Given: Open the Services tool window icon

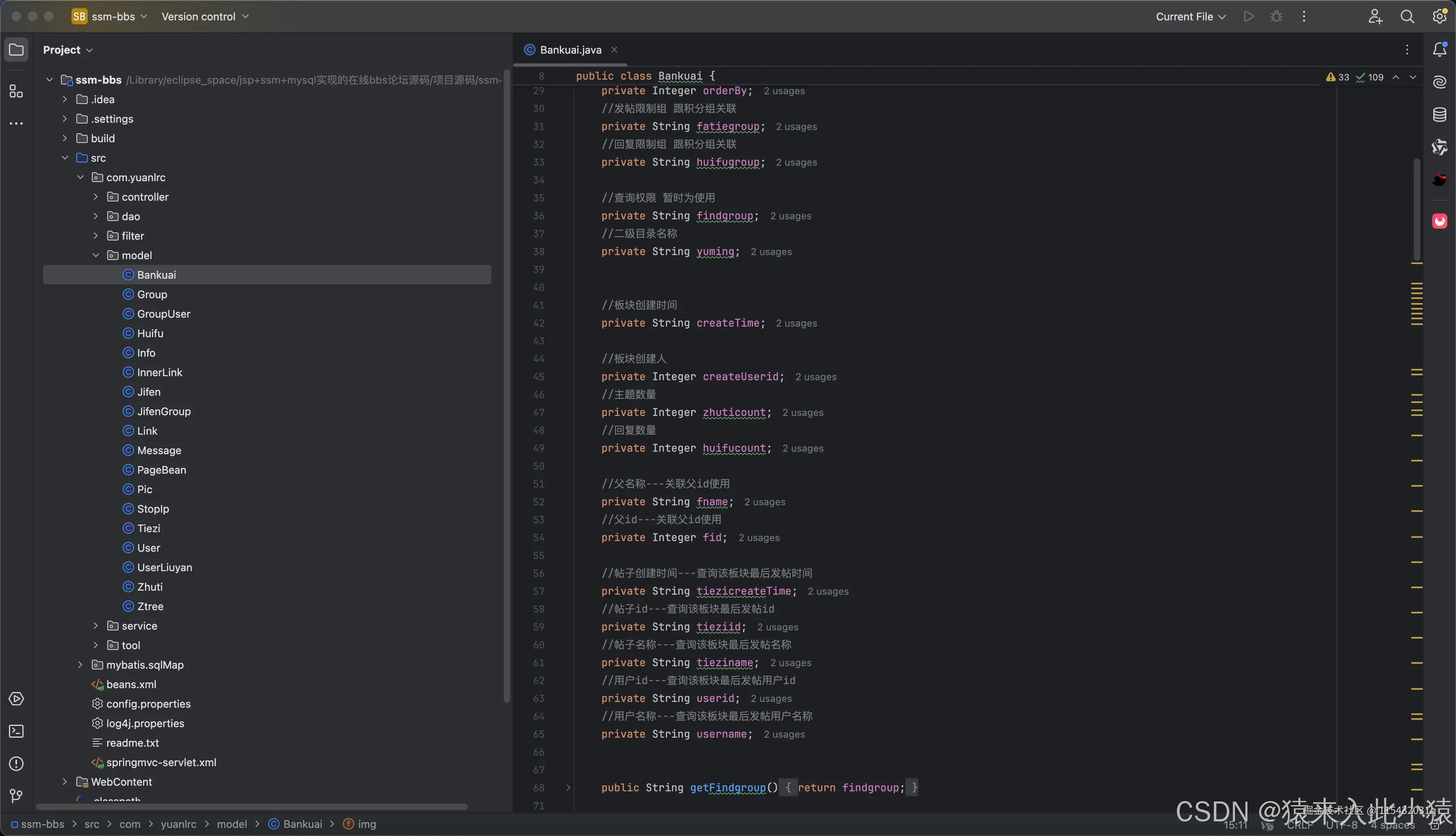Looking at the screenshot, I should 16,699.
